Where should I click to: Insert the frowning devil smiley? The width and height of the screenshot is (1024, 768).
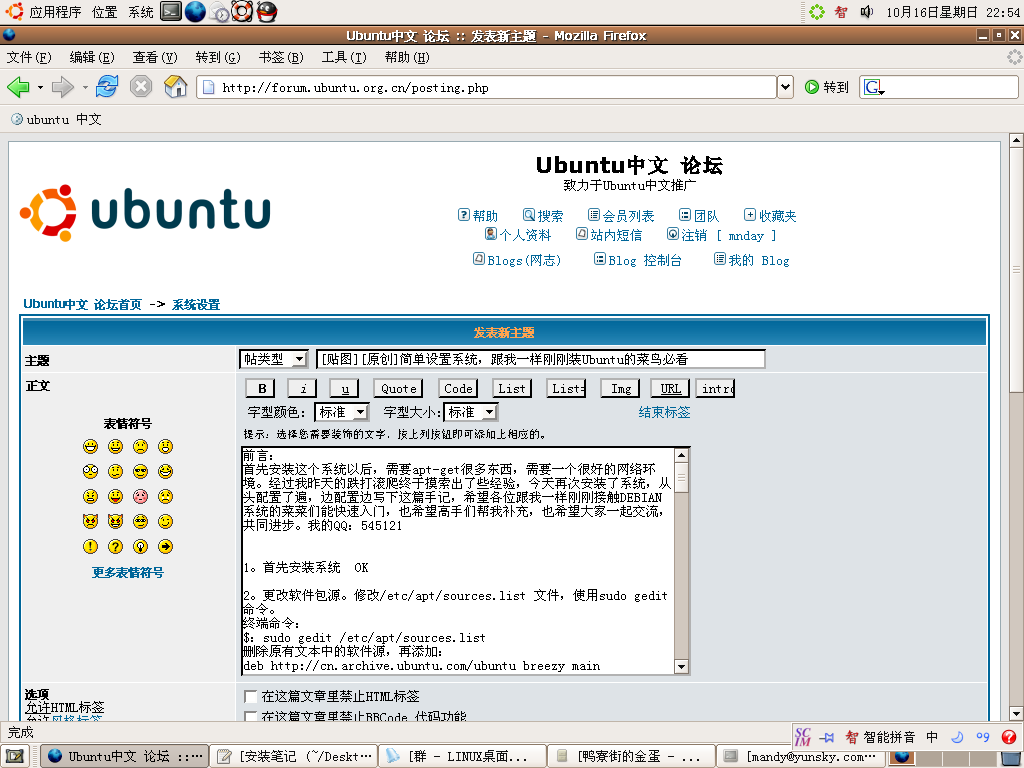tap(90, 521)
